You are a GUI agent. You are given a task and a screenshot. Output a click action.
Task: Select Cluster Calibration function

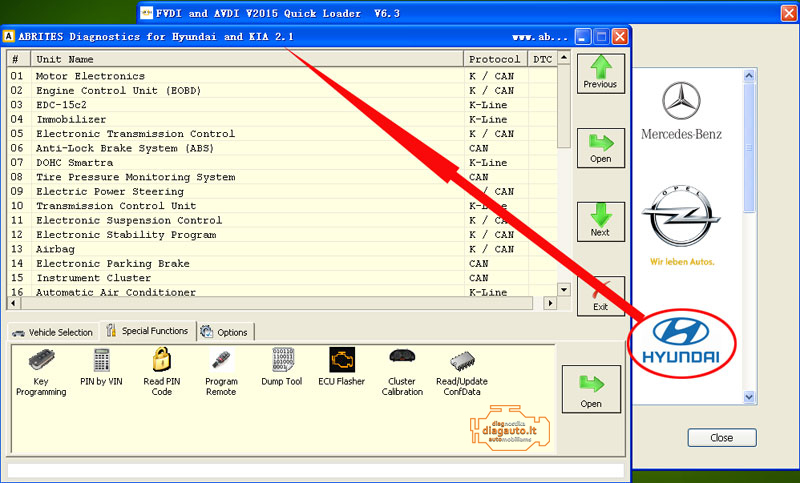402,372
